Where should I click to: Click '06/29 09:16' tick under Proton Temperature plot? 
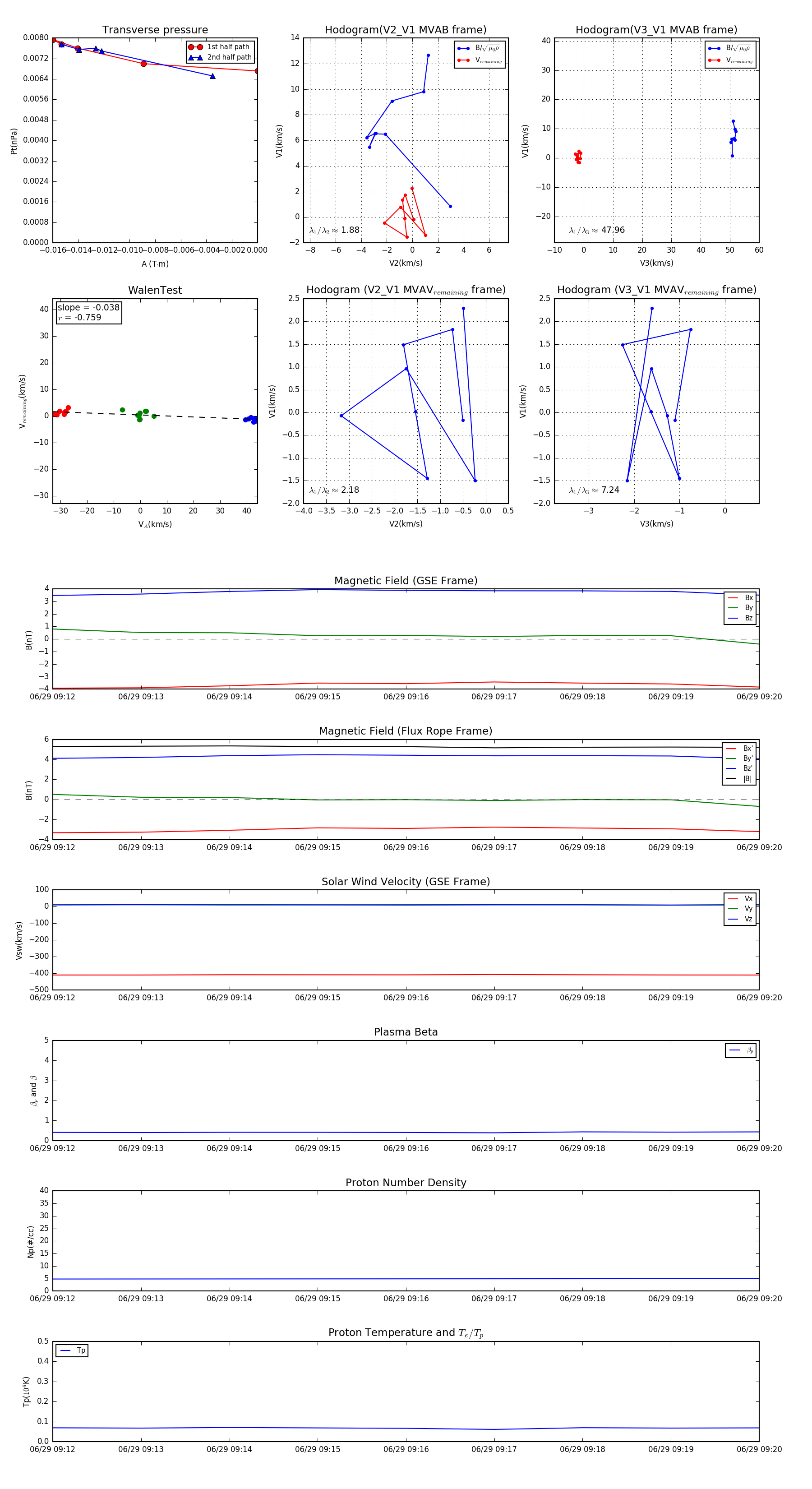(406, 1449)
